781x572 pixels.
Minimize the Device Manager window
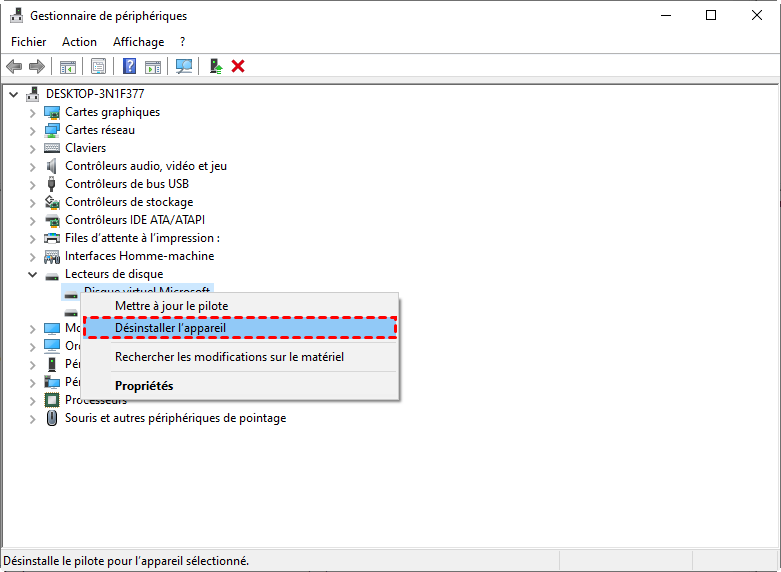pos(665,15)
